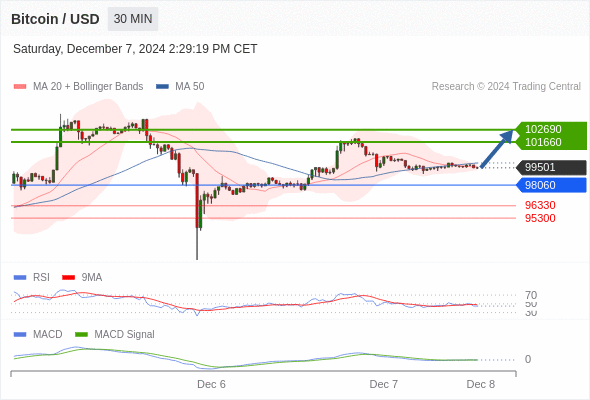Select the 102690 resistance price label
This screenshot has height=400, width=590.
(543, 129)
